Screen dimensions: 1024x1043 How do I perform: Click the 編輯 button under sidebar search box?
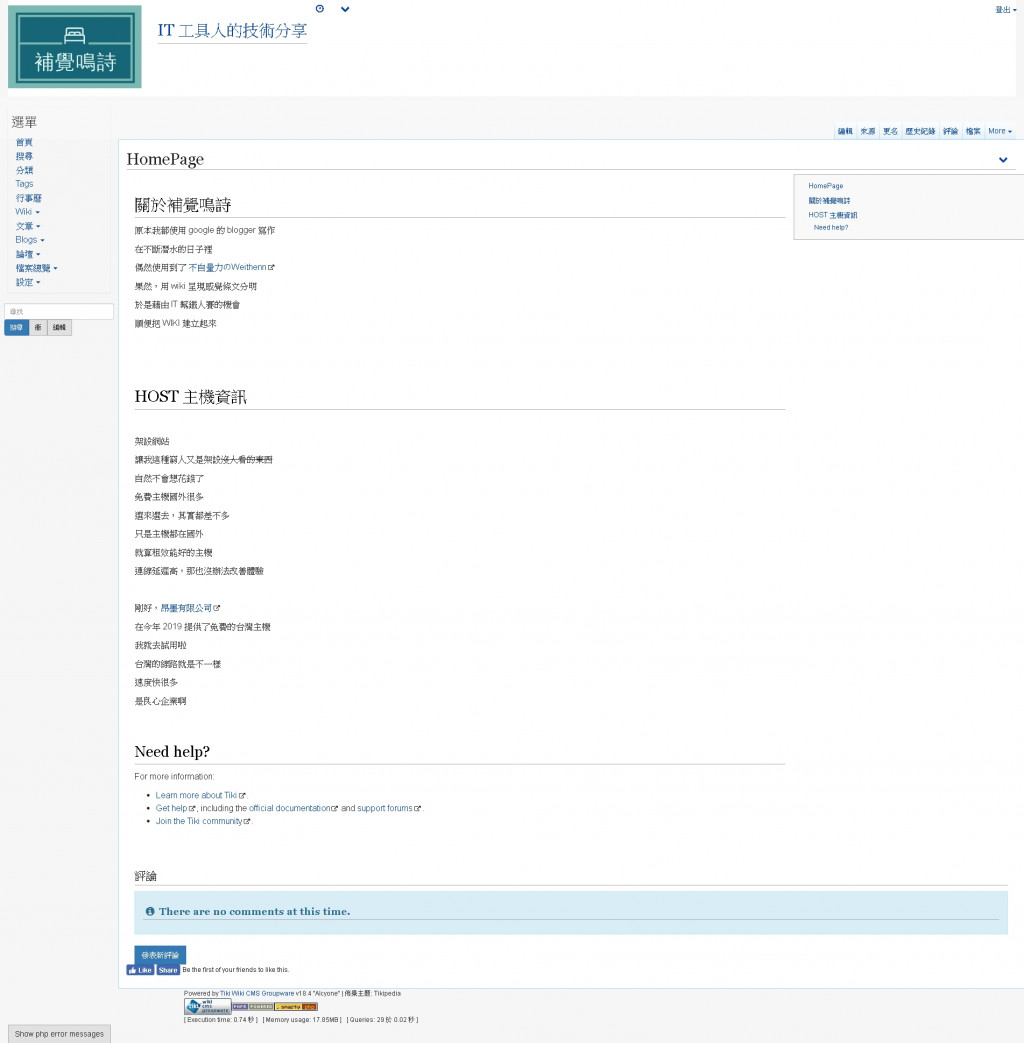pos(59,327)
